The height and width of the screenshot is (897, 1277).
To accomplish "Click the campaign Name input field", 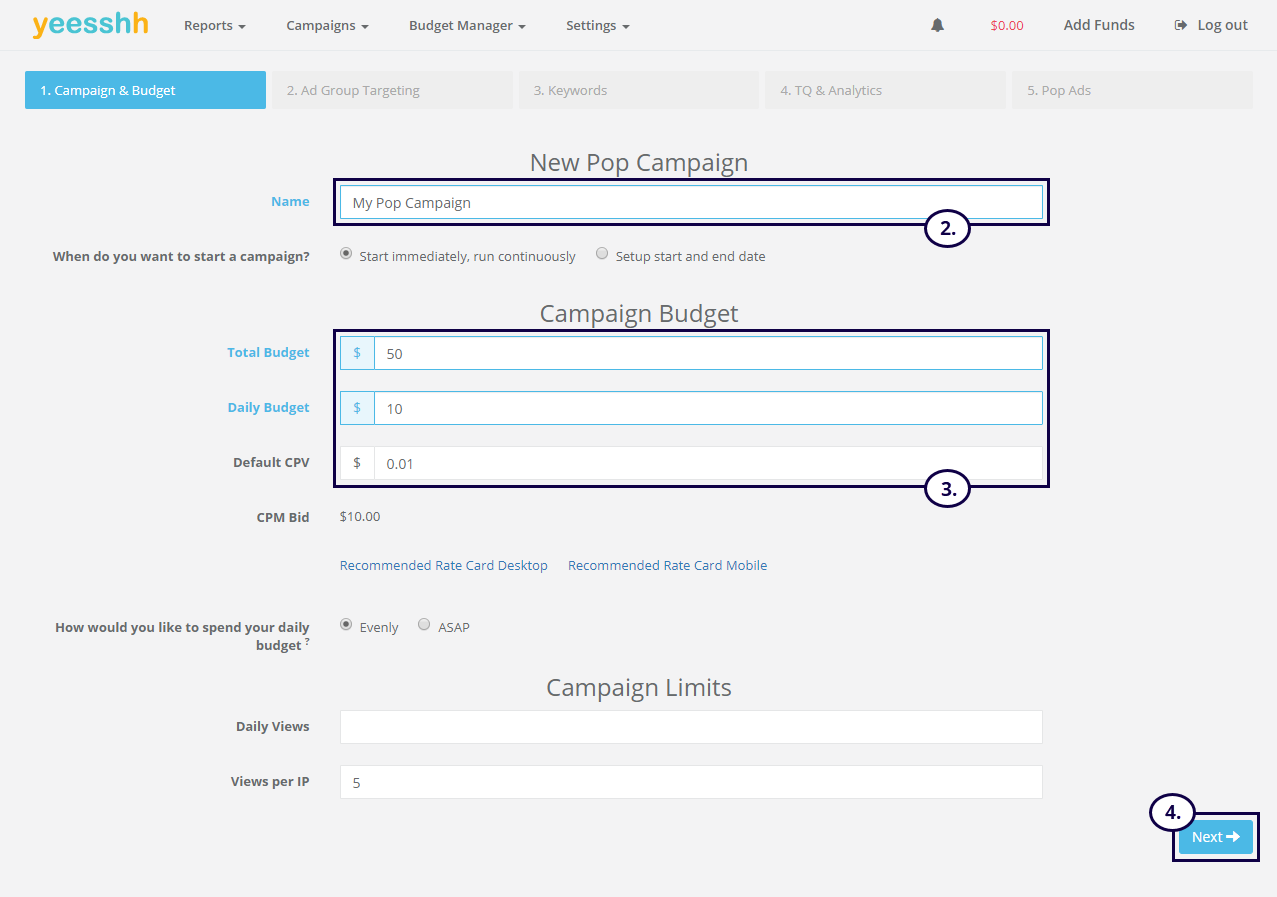I will (x=690, y=202).
